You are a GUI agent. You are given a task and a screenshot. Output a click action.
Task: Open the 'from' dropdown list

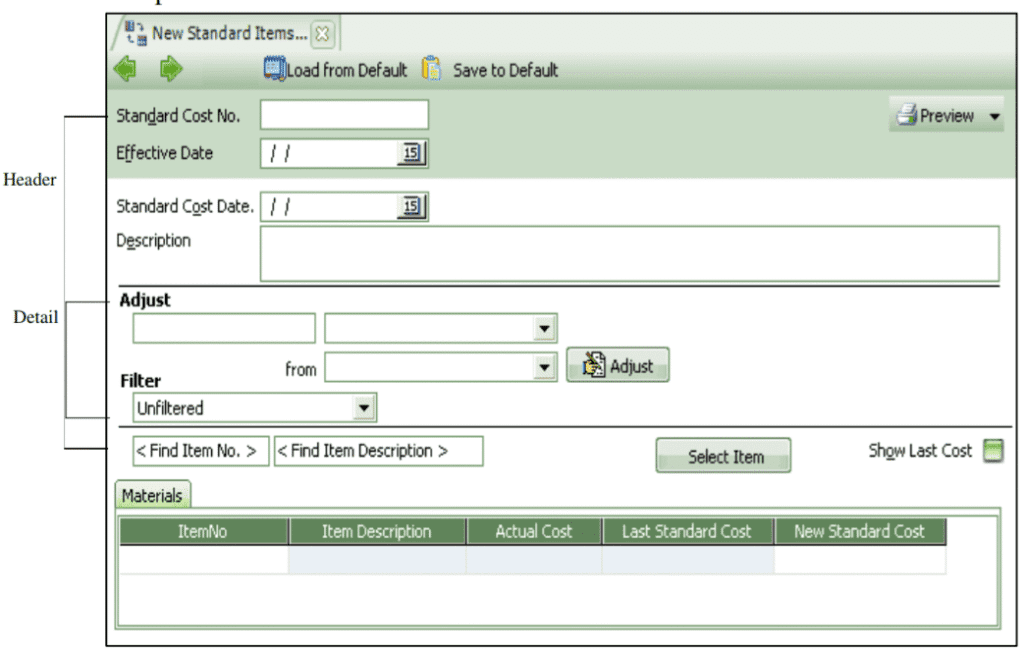(x=544, y=367)
